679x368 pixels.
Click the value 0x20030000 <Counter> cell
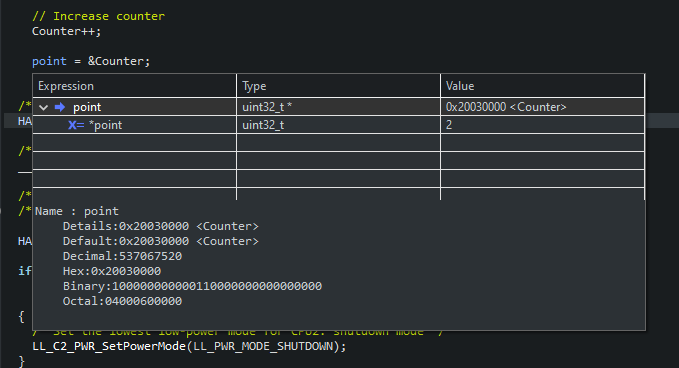543,107
